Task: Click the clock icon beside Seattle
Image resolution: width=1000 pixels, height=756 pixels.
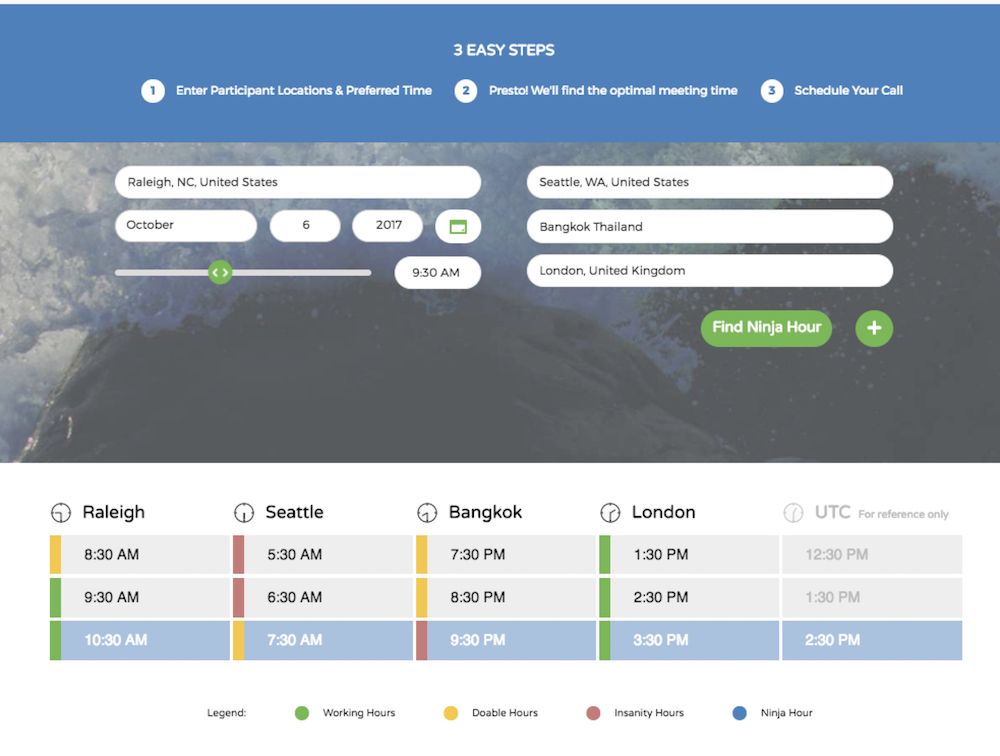Action: pos(243,513)
